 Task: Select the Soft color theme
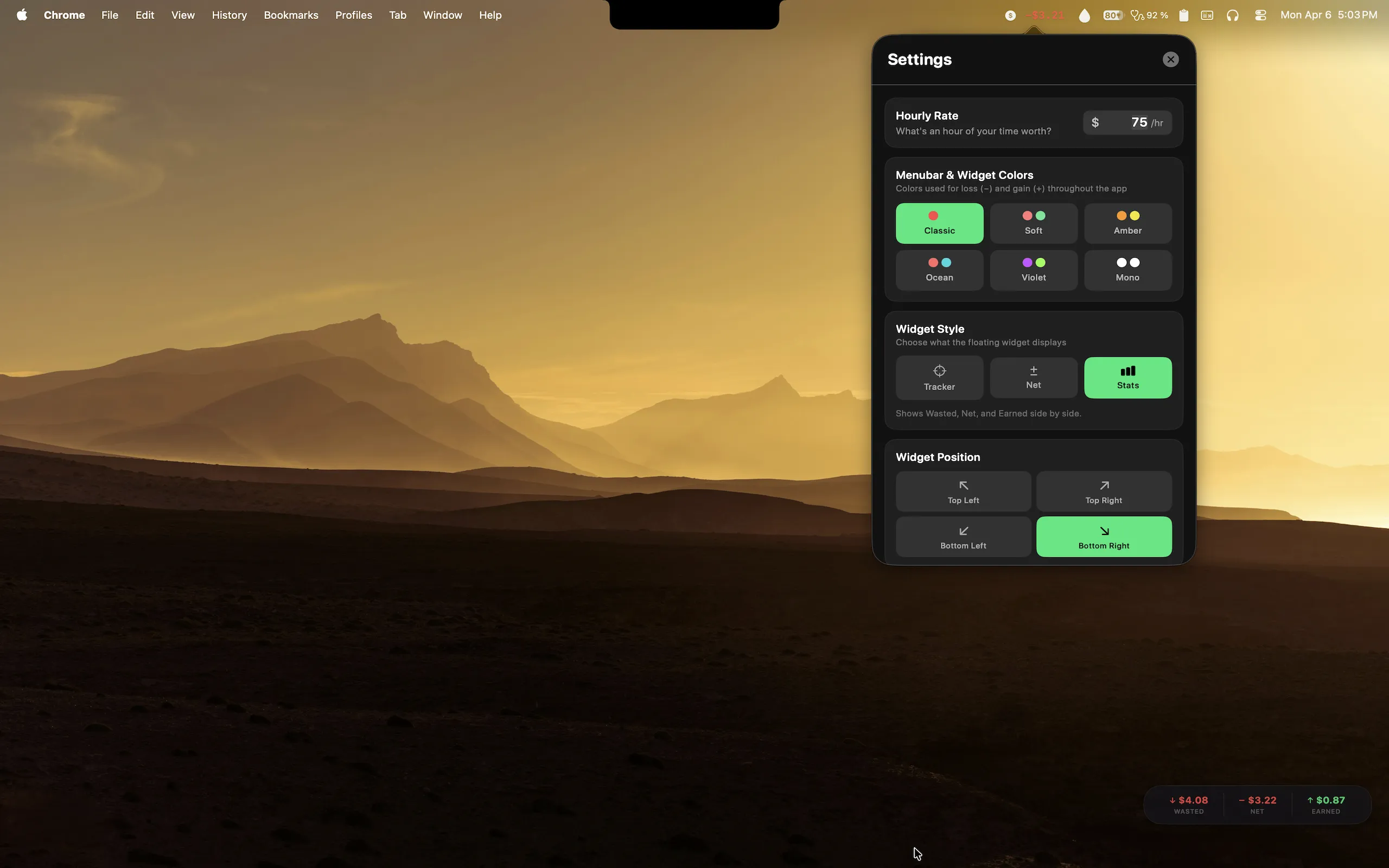[1033, 223]
